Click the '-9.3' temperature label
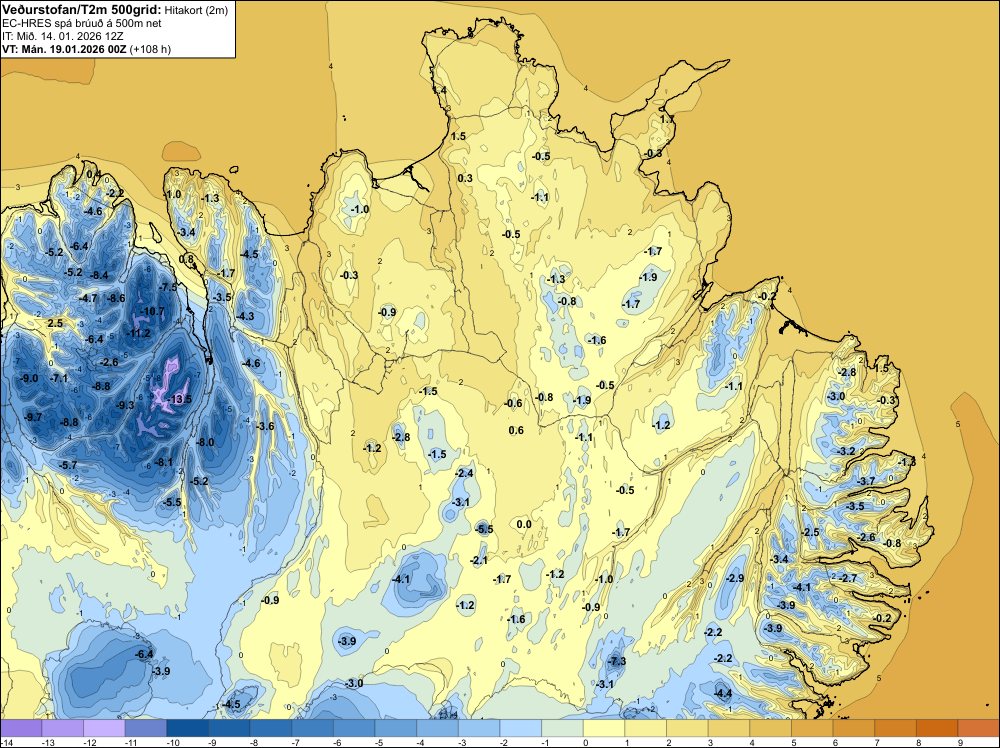The width and height of the screenshot is (1000, 748). pos(125,406)
